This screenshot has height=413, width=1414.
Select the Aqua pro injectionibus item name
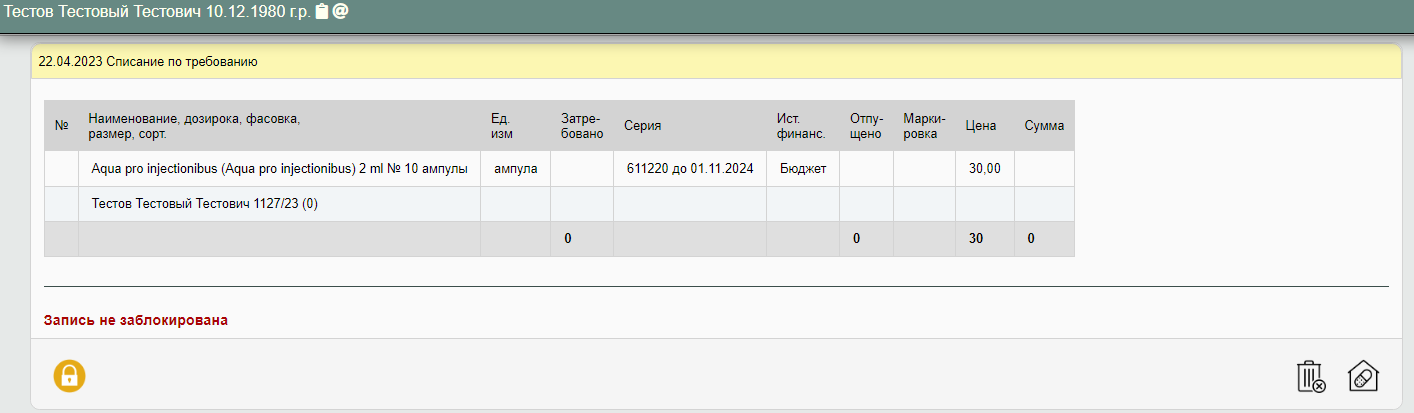279,168
